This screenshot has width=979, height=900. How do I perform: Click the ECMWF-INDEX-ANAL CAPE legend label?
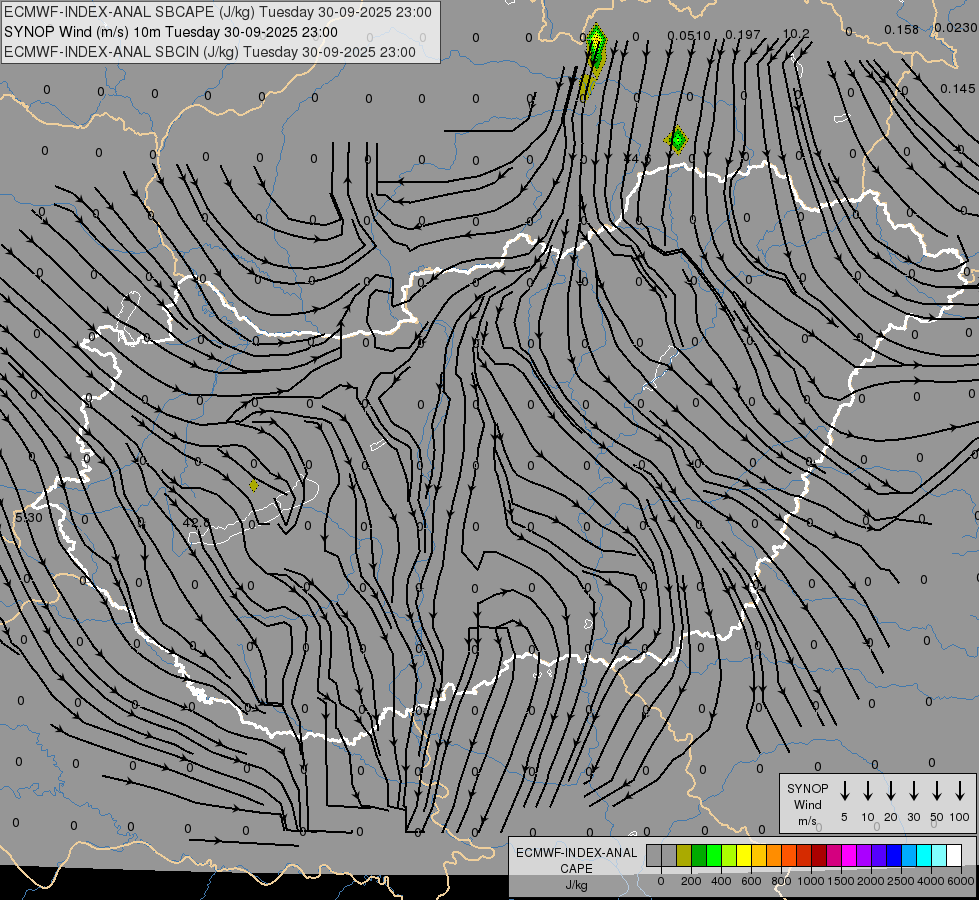[576, 860]
